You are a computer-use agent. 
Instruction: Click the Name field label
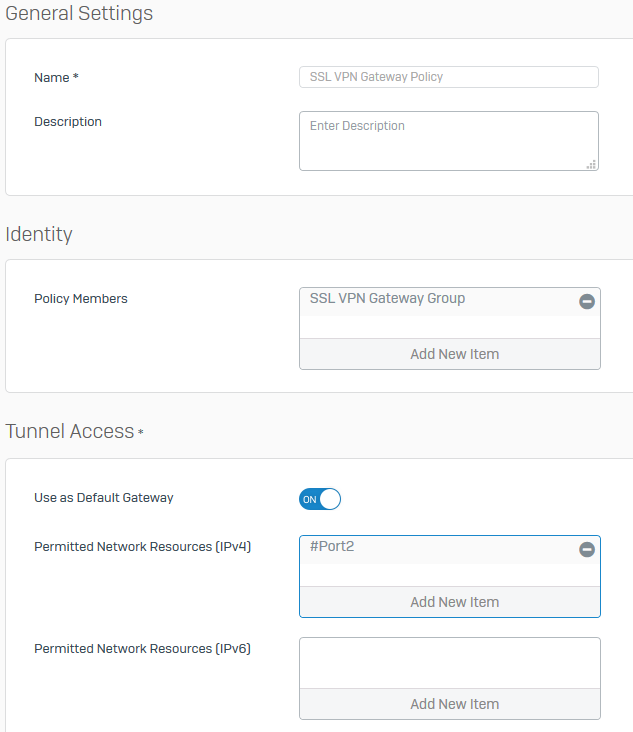pyautogui.click(x=55, y=77)
